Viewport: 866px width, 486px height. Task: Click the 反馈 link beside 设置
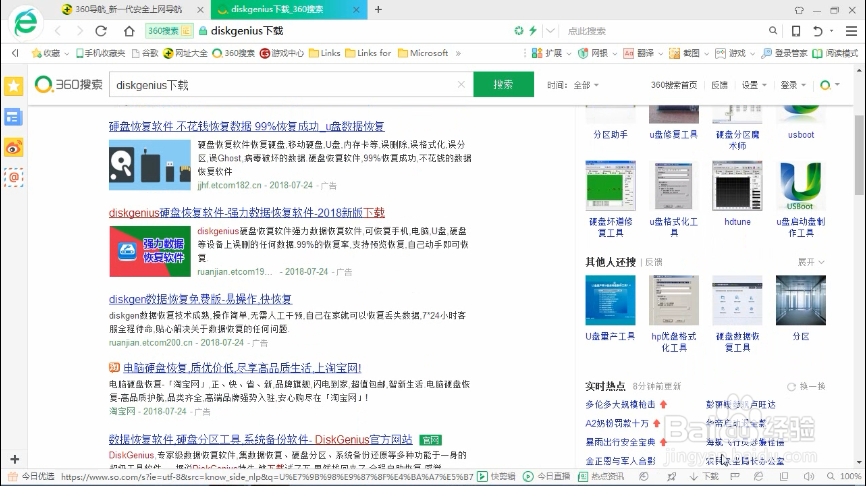click(x=719, y=85)
